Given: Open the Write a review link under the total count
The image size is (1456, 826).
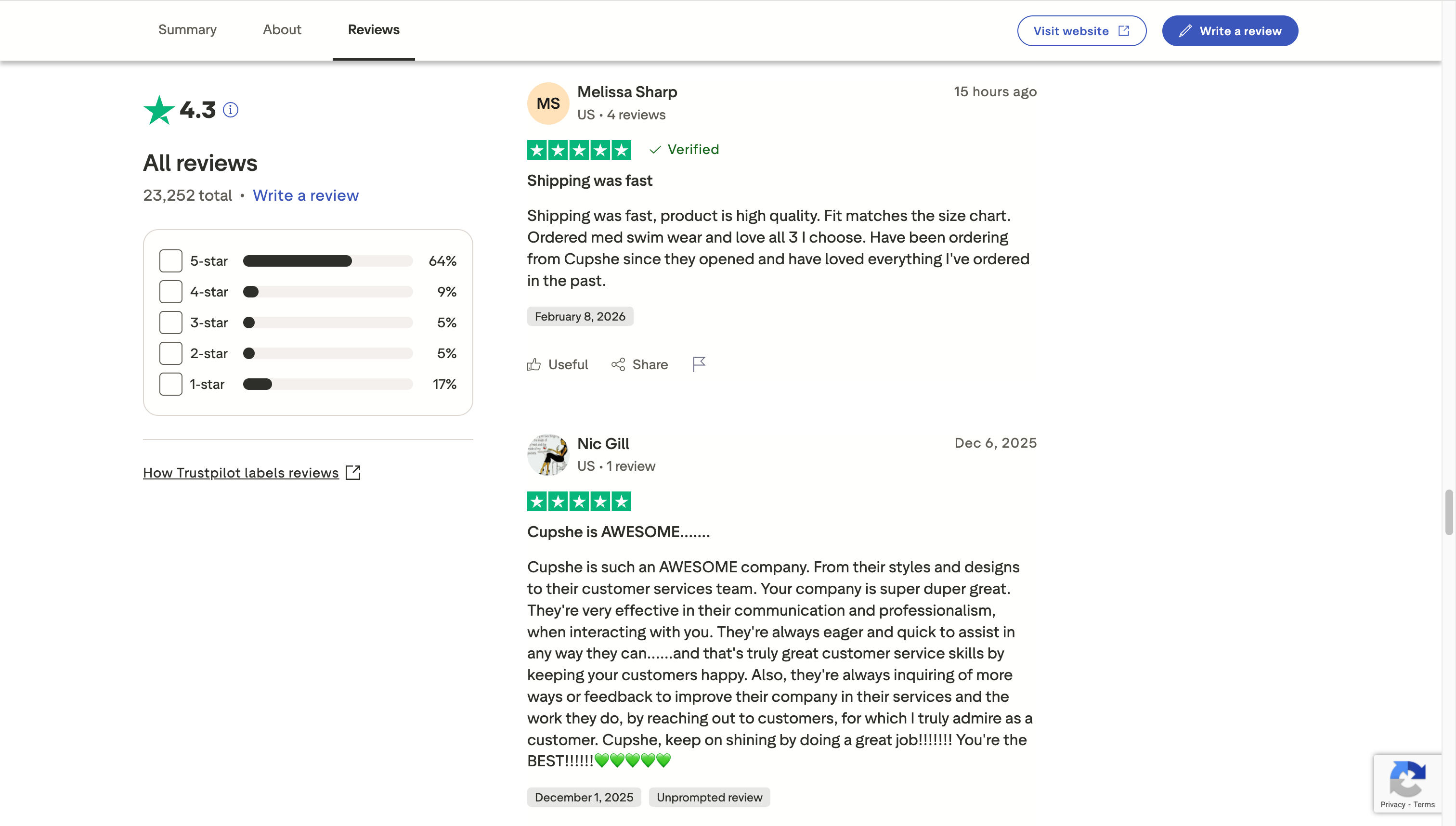Looking at the screenshot, I should point(306,195).
